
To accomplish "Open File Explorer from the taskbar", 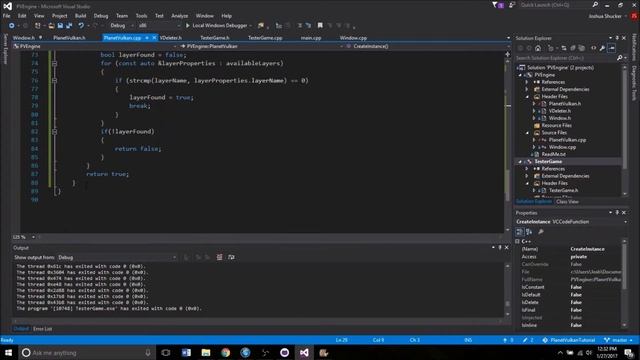I will [x=206, y=353].
